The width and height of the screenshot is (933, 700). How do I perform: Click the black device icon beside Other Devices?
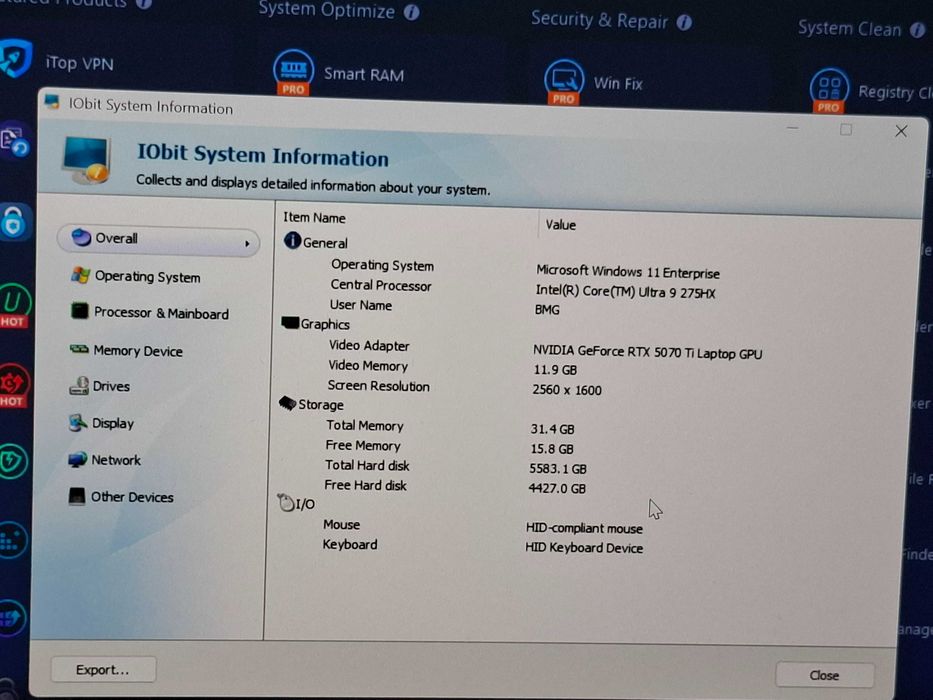(x=76, y=496)
